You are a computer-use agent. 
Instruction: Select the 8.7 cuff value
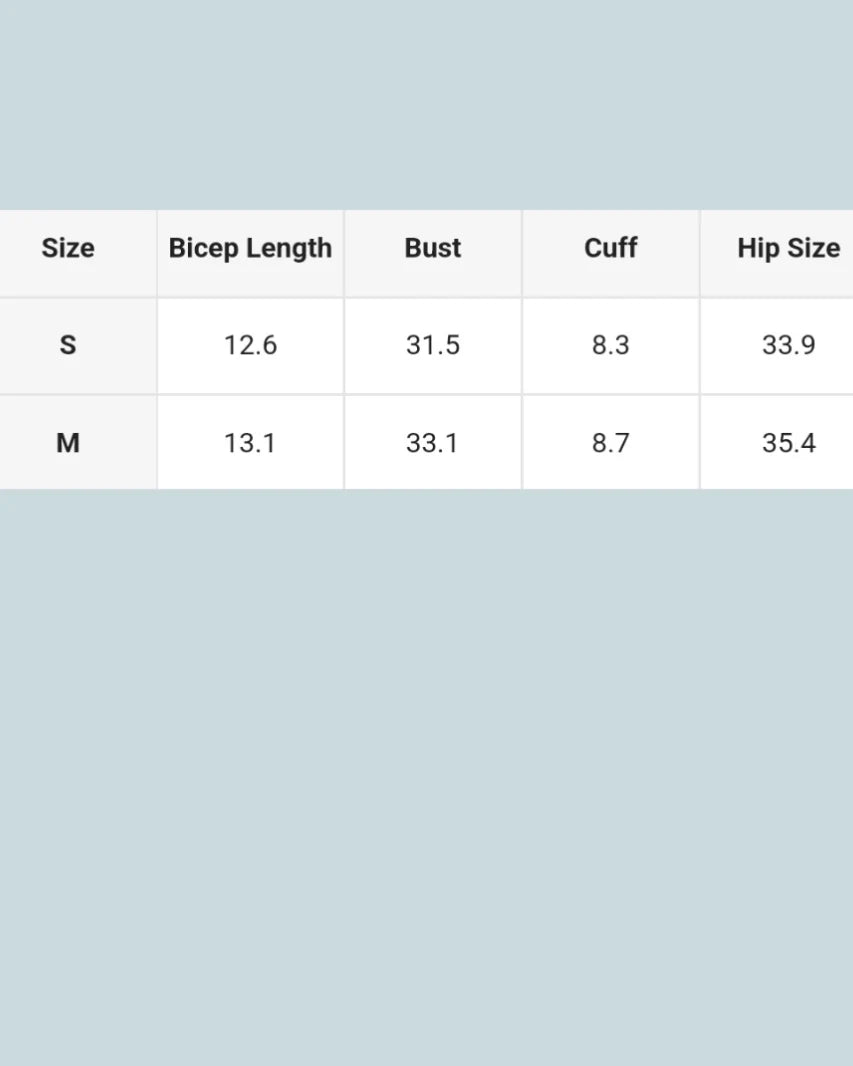click(610, 442)
